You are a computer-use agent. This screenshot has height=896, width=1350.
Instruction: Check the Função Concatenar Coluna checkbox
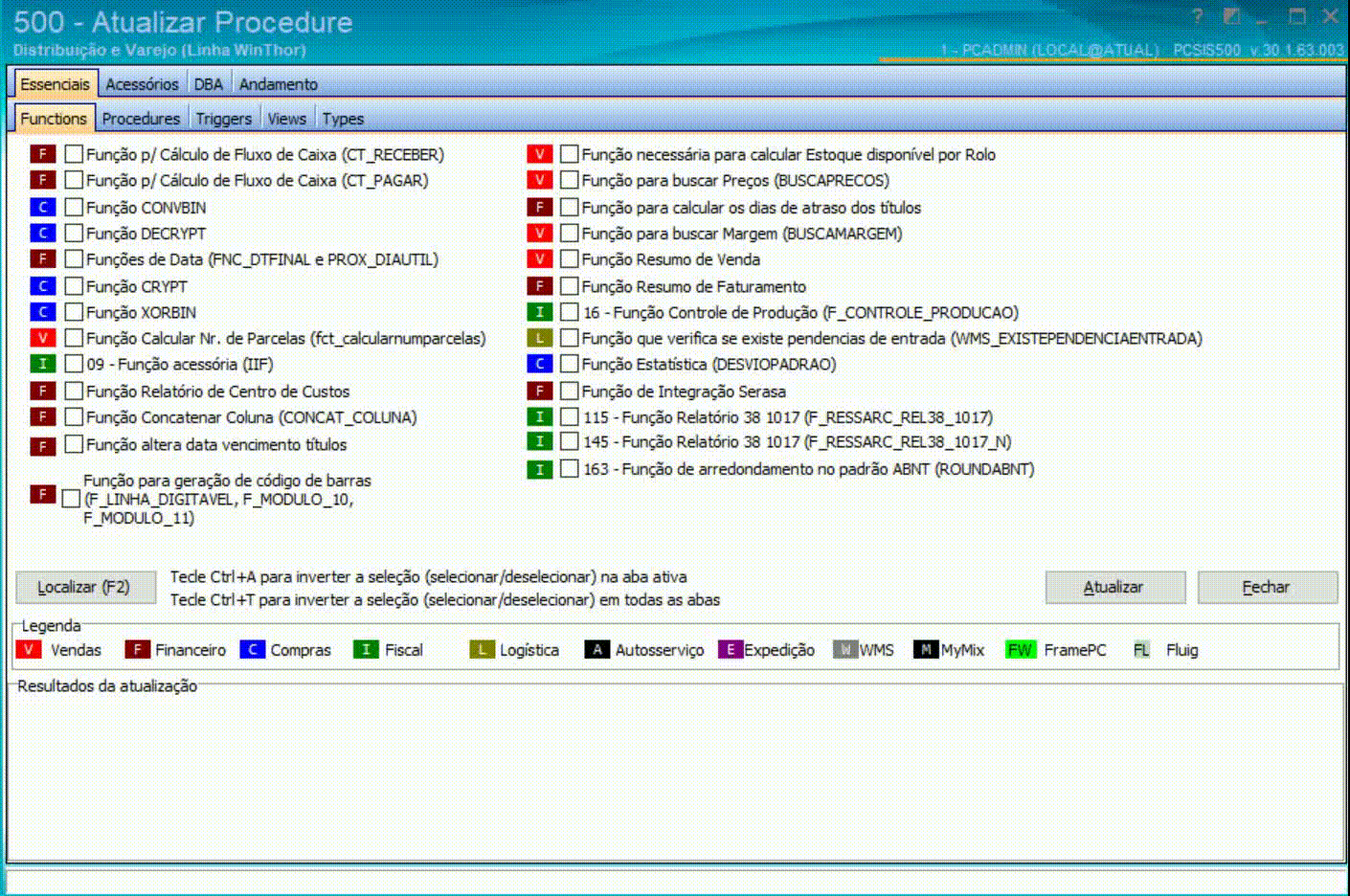tap(74, 416)
